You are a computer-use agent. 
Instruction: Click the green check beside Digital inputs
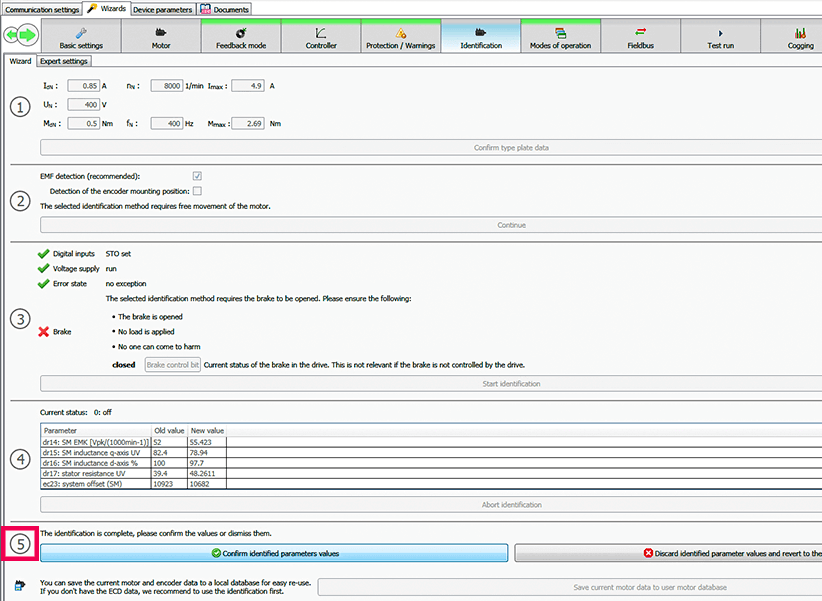(44, 254)
